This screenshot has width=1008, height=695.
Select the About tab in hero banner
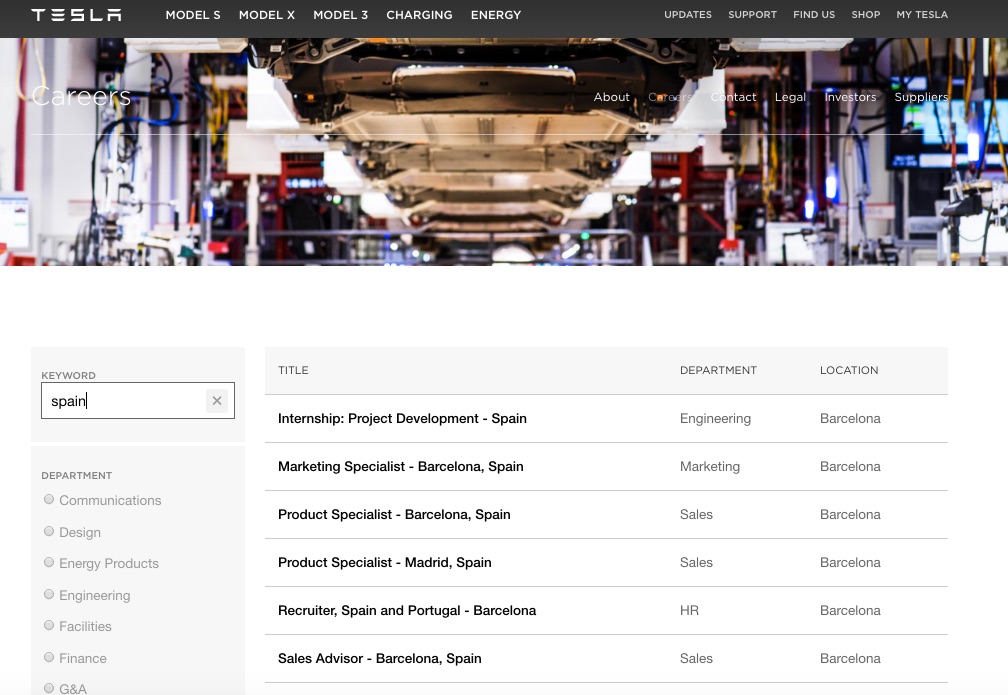click(x=611, y=97)
